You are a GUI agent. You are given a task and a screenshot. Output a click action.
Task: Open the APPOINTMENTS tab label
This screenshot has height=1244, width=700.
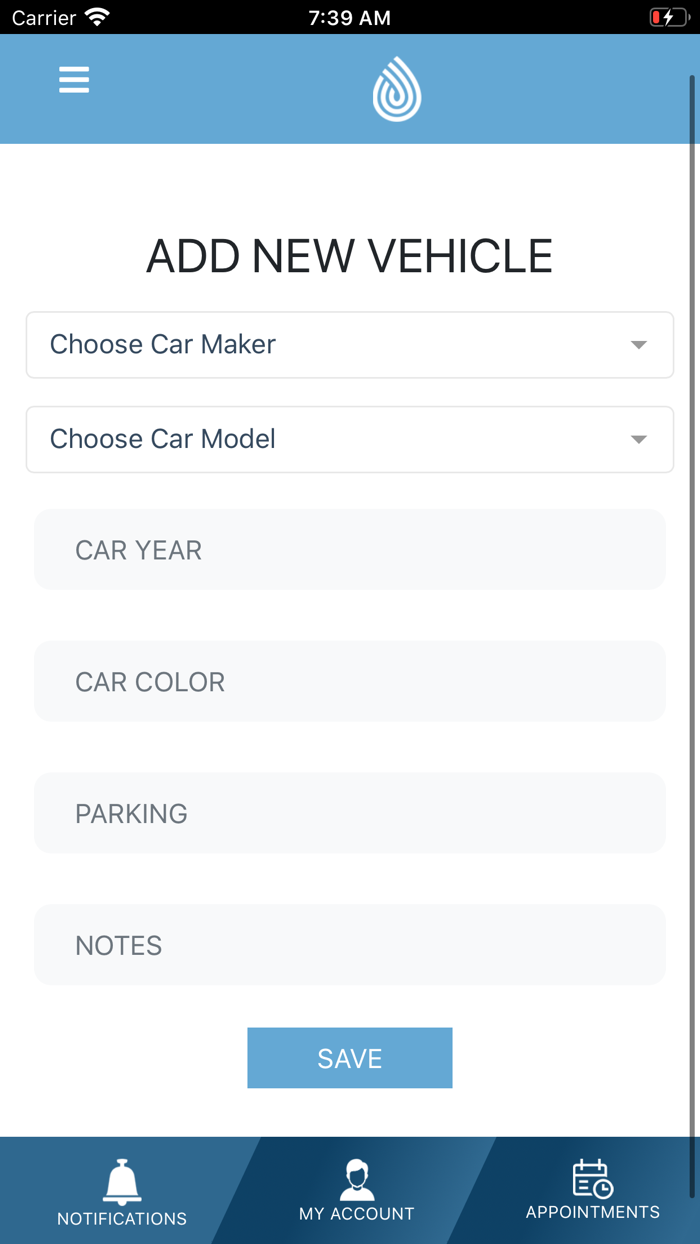[x=593, y=1212]
